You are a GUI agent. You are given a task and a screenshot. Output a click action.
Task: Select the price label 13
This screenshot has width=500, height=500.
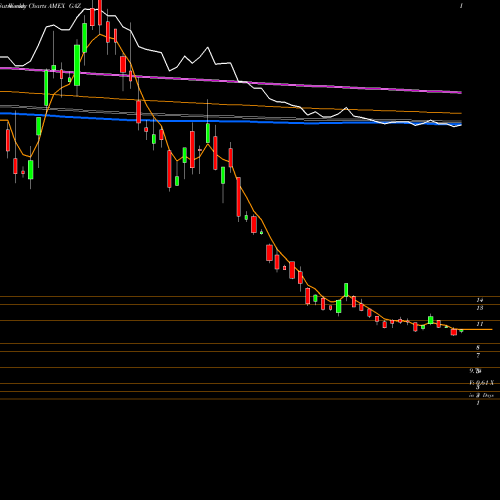[x=480, y=308]
